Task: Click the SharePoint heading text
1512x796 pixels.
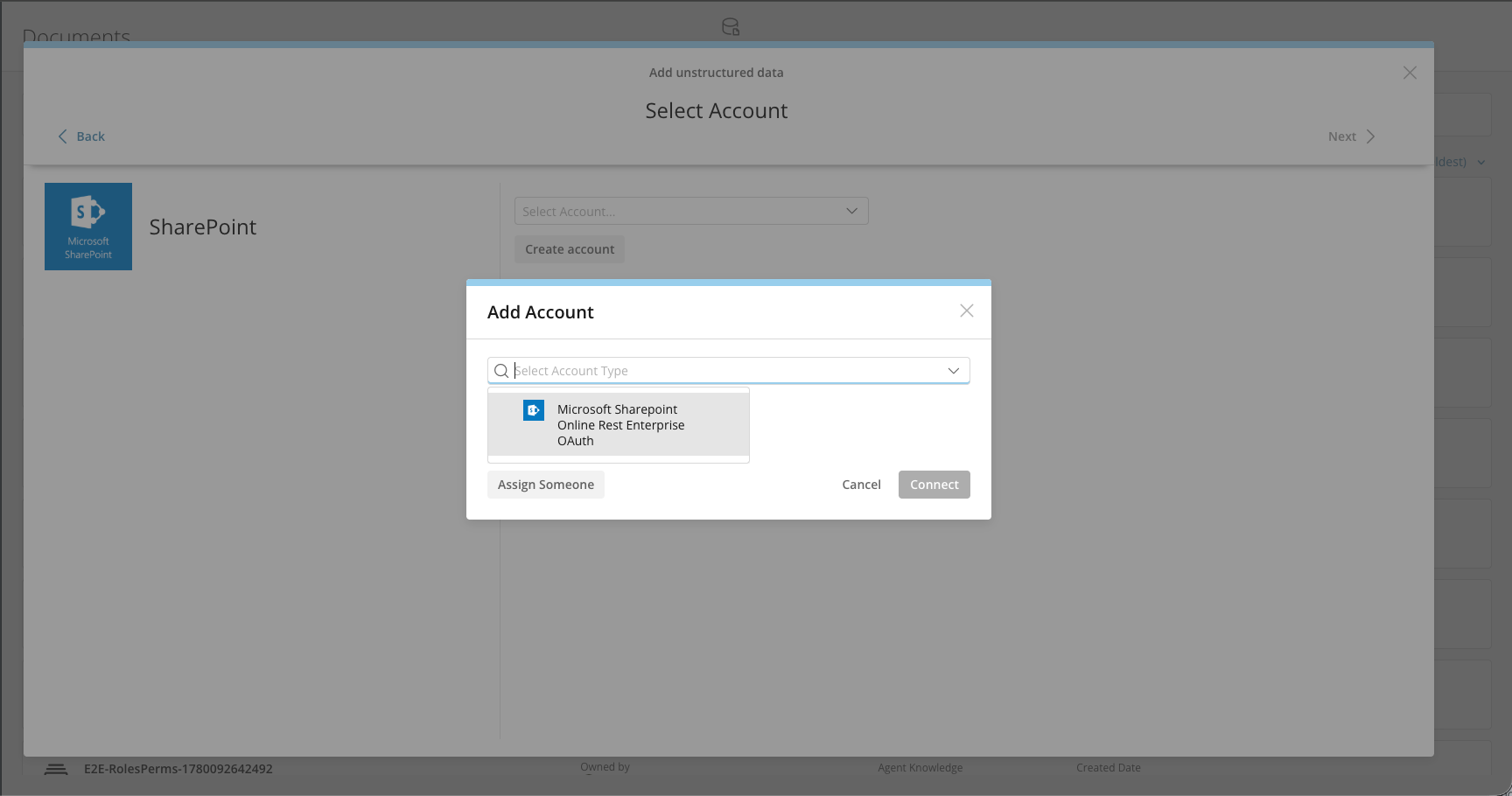Action: 203,227
